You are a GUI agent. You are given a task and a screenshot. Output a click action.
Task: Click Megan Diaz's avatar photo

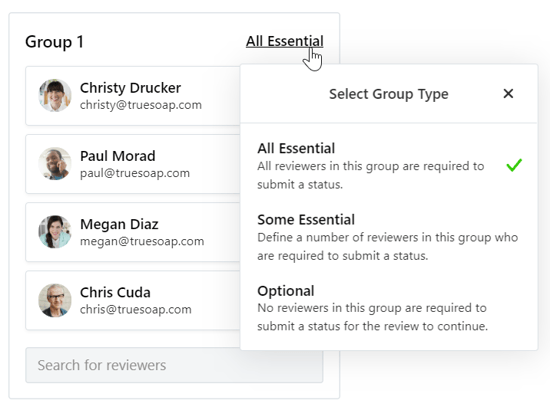pyautogui.click(x=55, y=231)
